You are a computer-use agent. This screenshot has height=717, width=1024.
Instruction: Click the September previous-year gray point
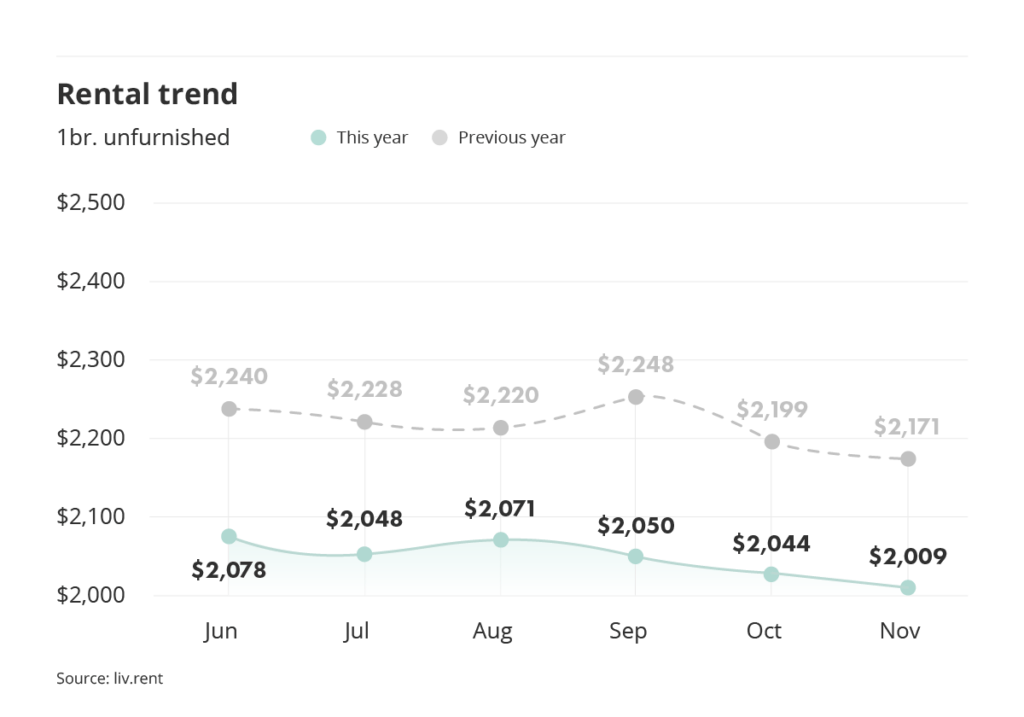636,397
